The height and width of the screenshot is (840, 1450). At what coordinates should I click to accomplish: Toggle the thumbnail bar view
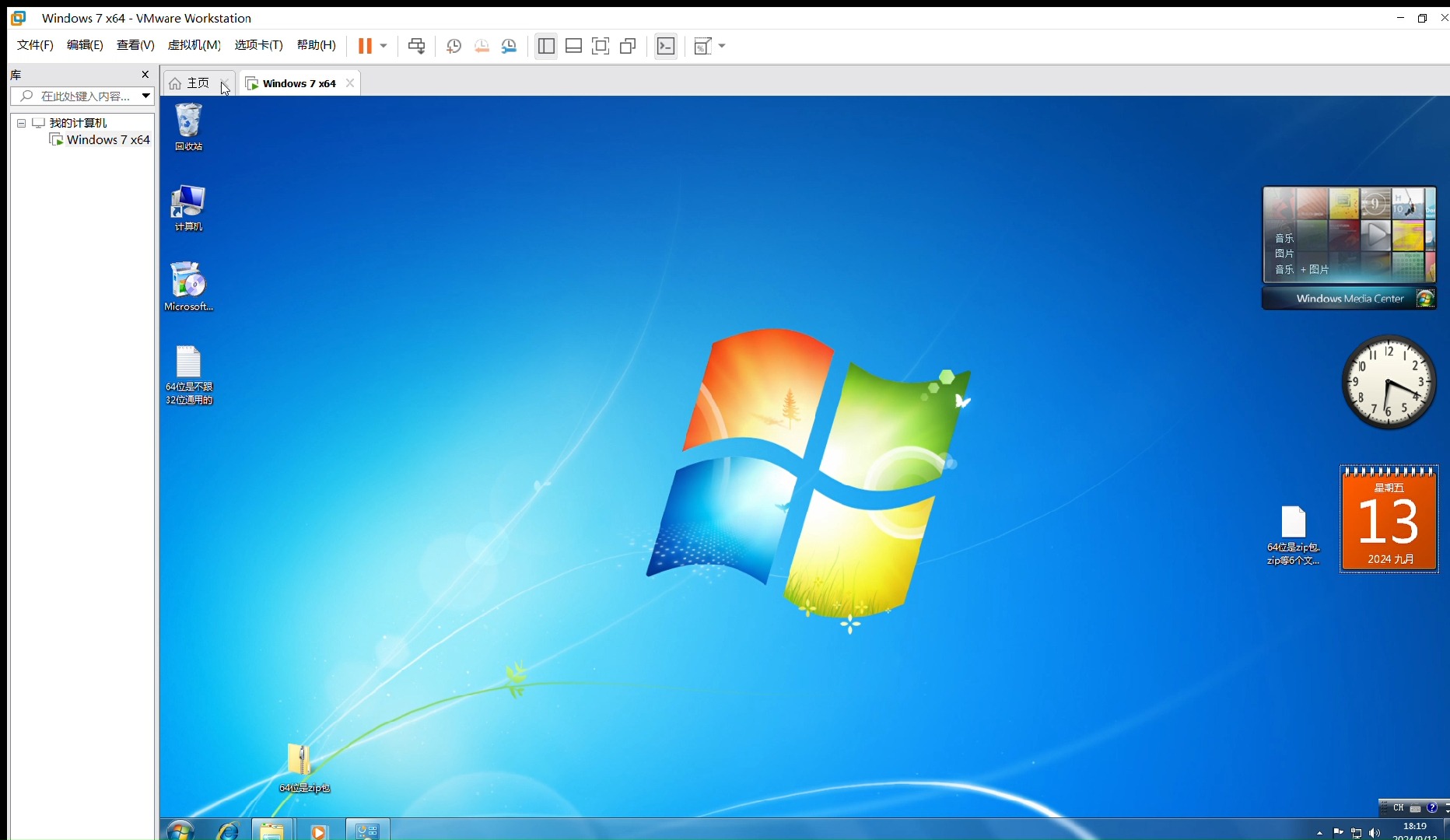[573, 46]
